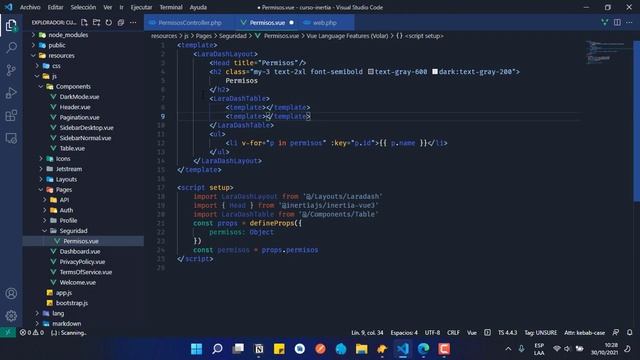Expand the Jetstream folder
This screenshot has height=360, width=640.
point(41,169)
